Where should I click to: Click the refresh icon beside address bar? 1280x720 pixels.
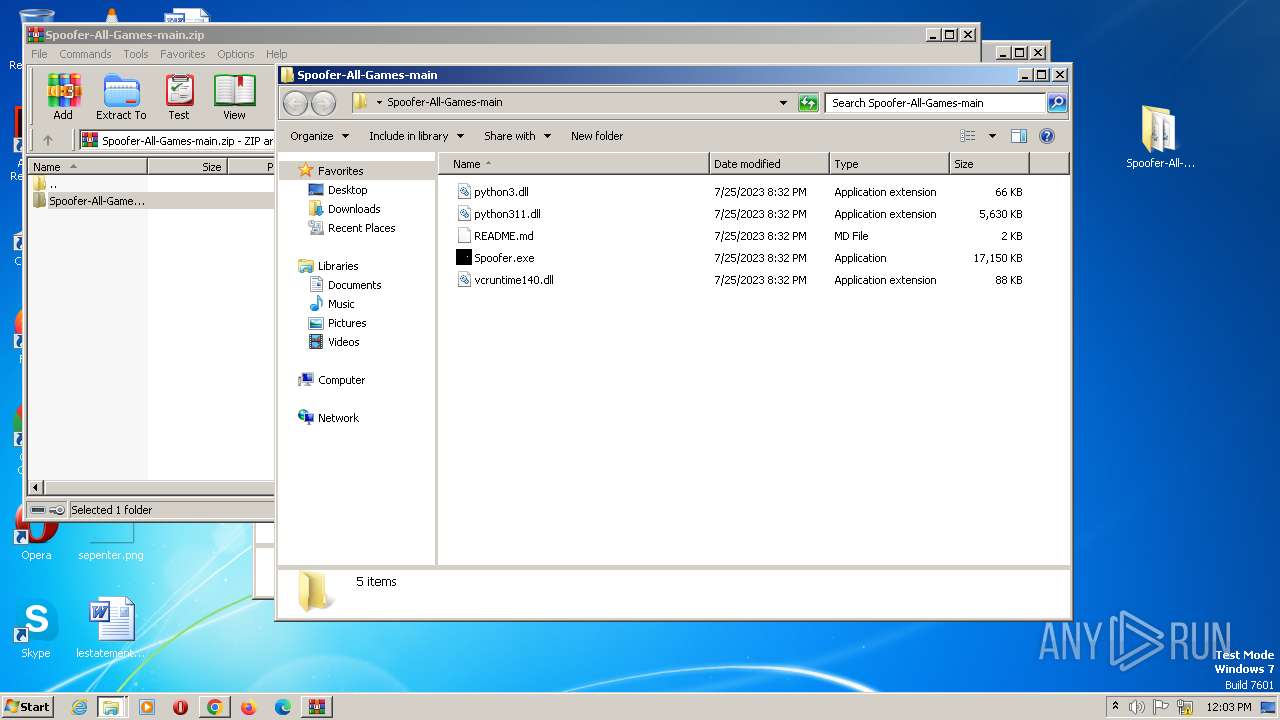click(x=808, y=102)
